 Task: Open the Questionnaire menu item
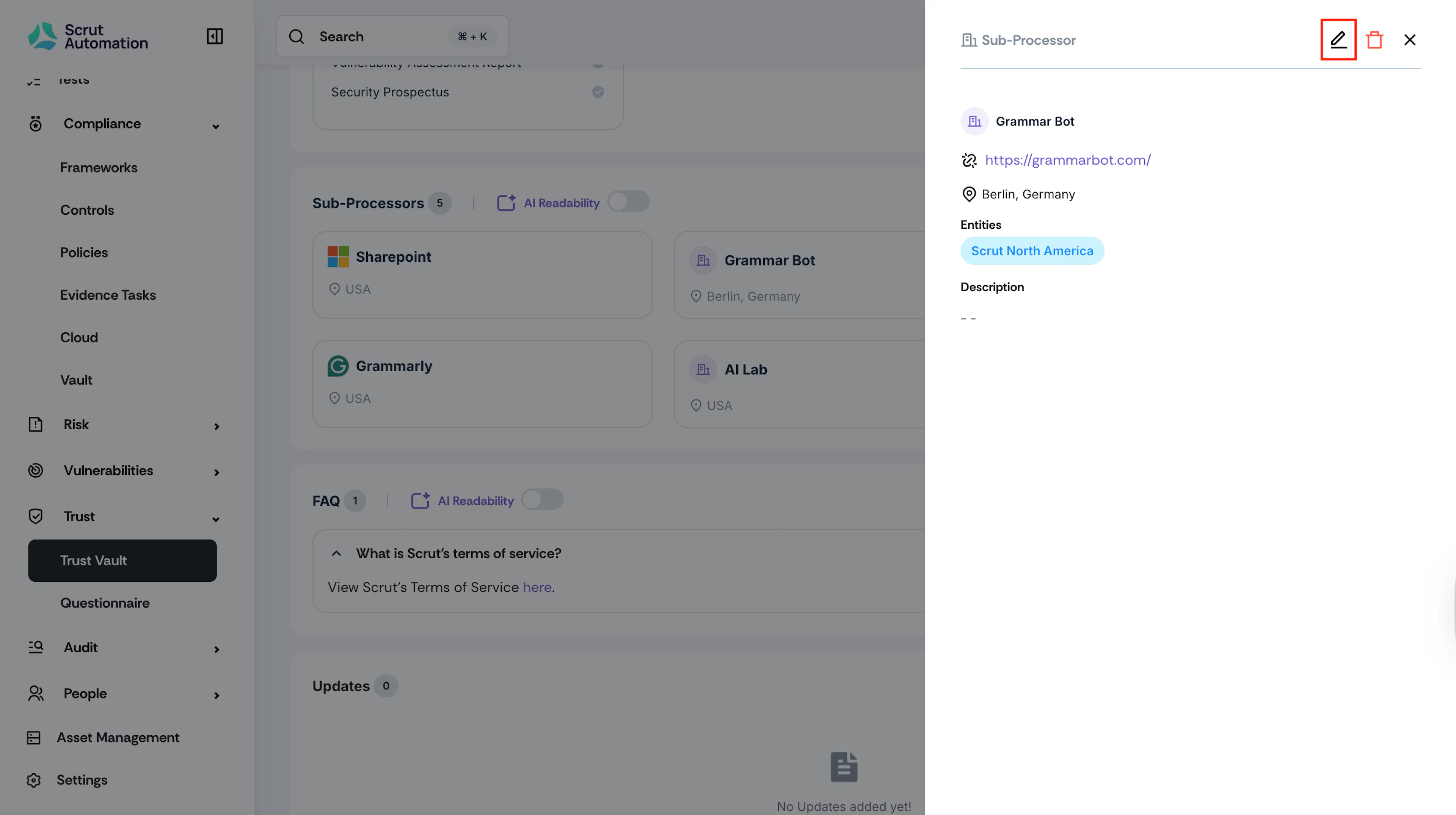[x=105, y=603]
